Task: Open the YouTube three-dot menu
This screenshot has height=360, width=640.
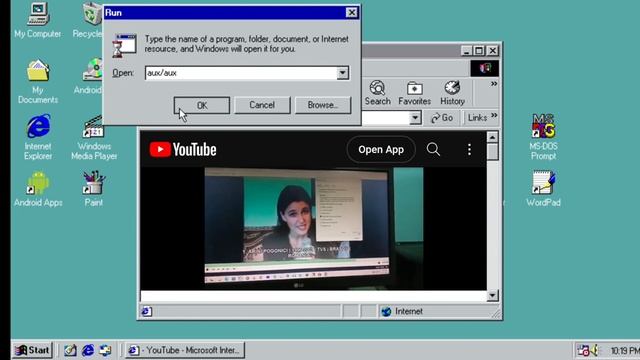Action: click(x=469, y=149)
